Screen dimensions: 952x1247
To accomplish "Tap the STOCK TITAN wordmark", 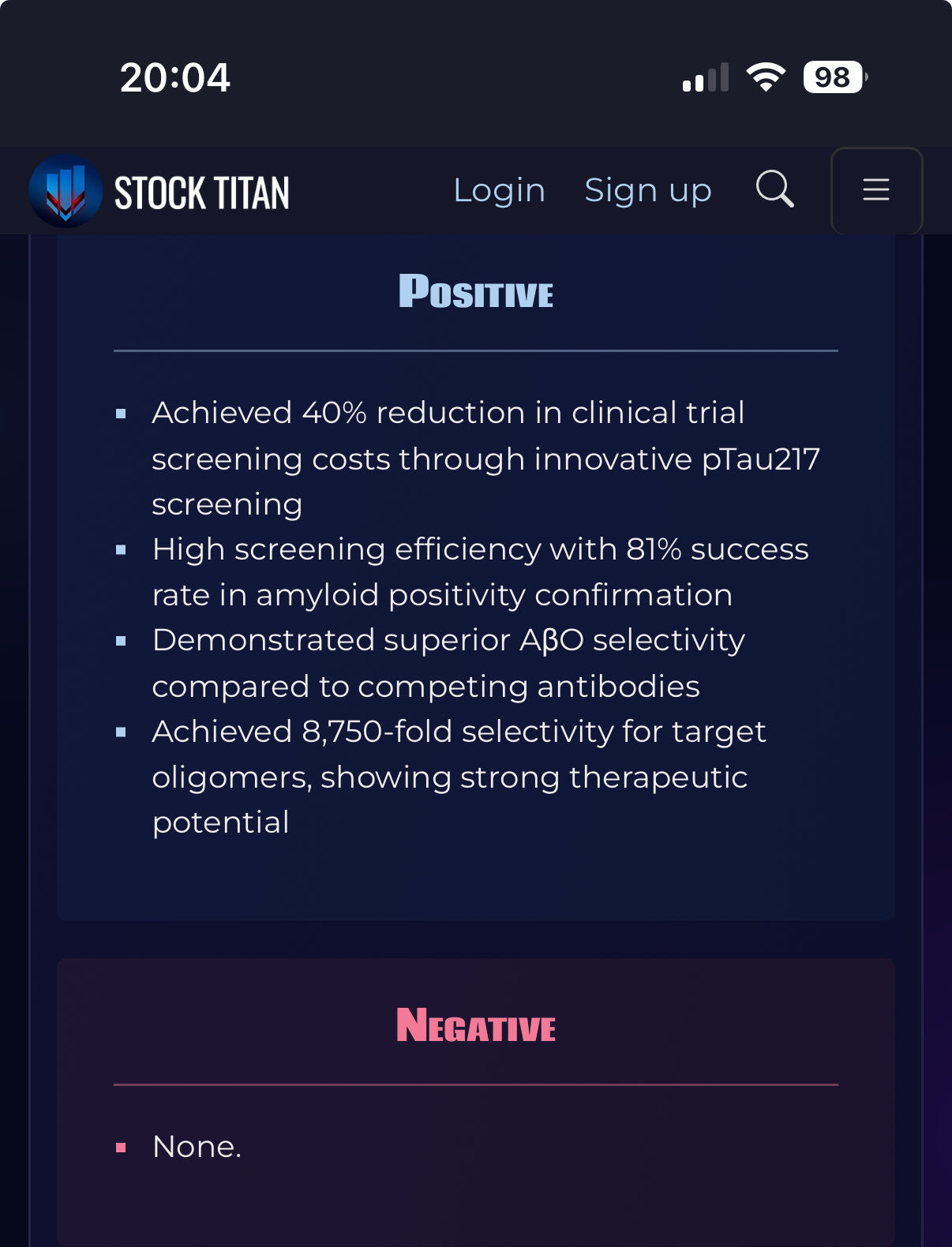I will tap(202, 193).
